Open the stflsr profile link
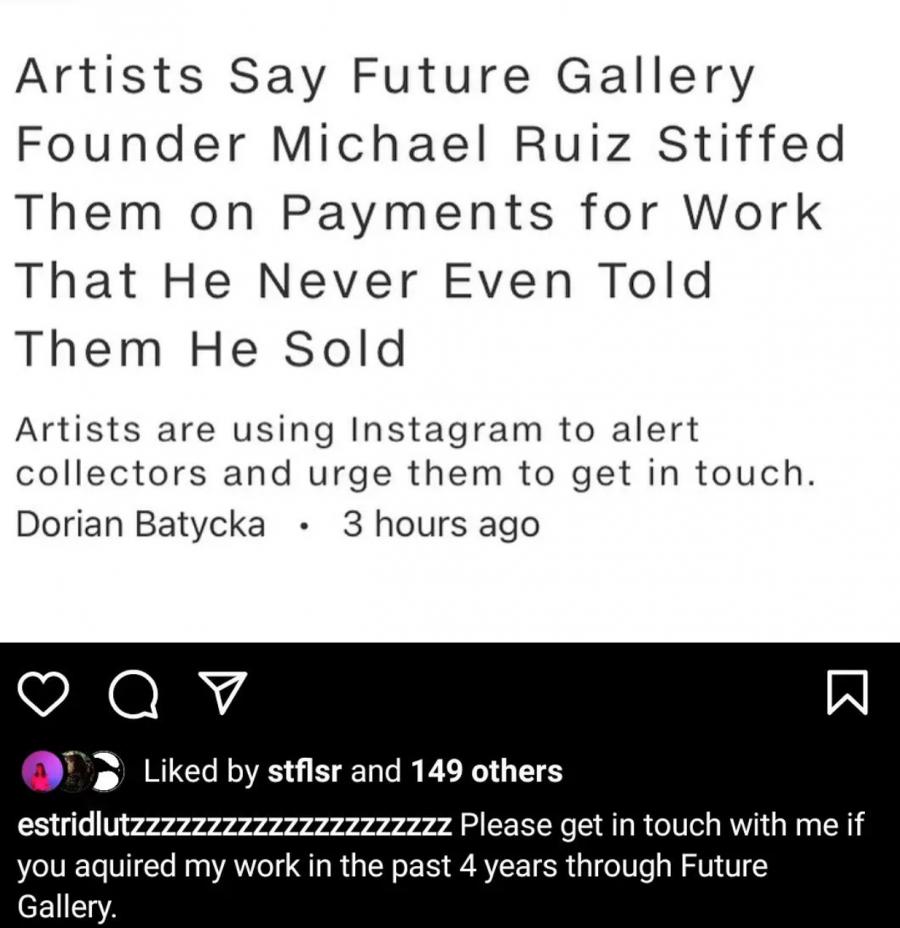 tap(307, 772)
